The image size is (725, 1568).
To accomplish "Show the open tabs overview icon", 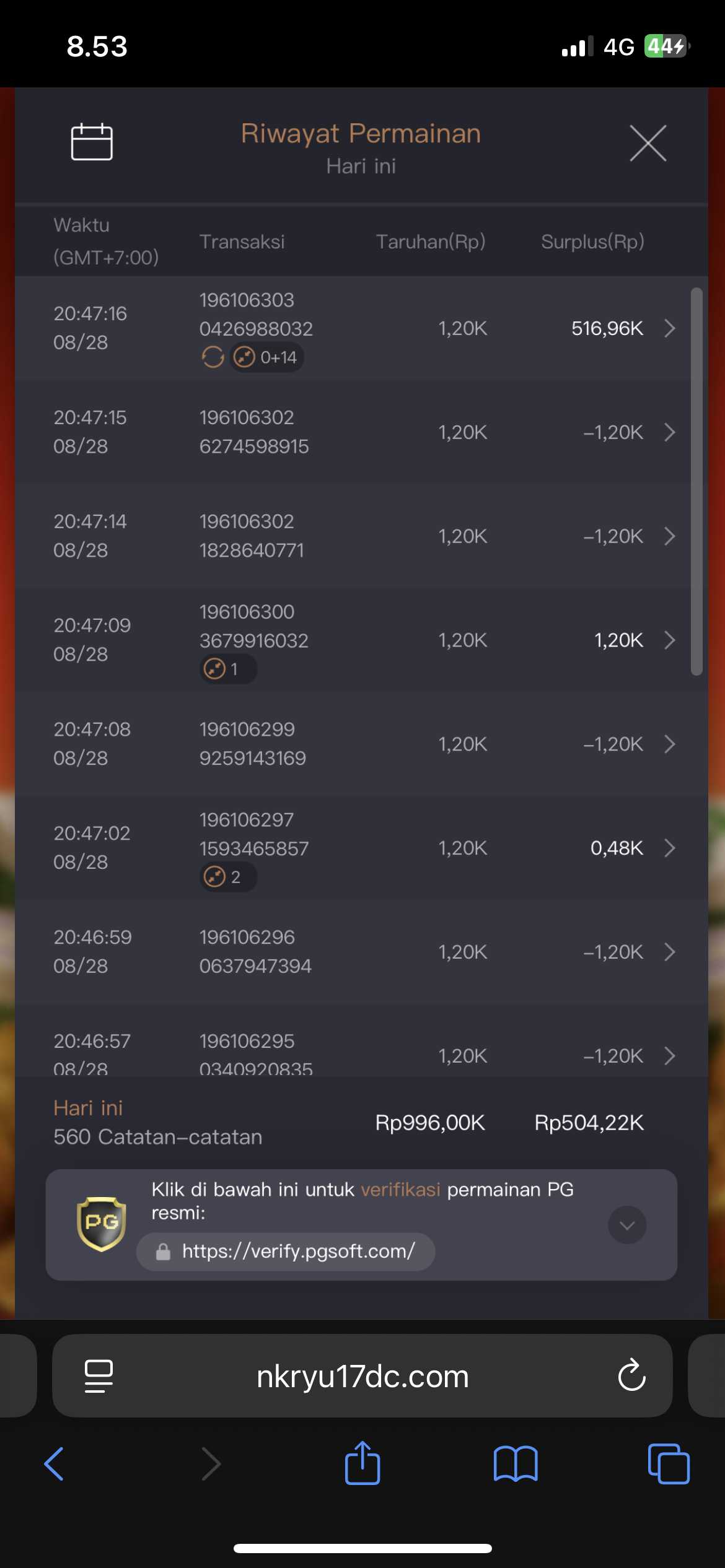I will 669,1464.
